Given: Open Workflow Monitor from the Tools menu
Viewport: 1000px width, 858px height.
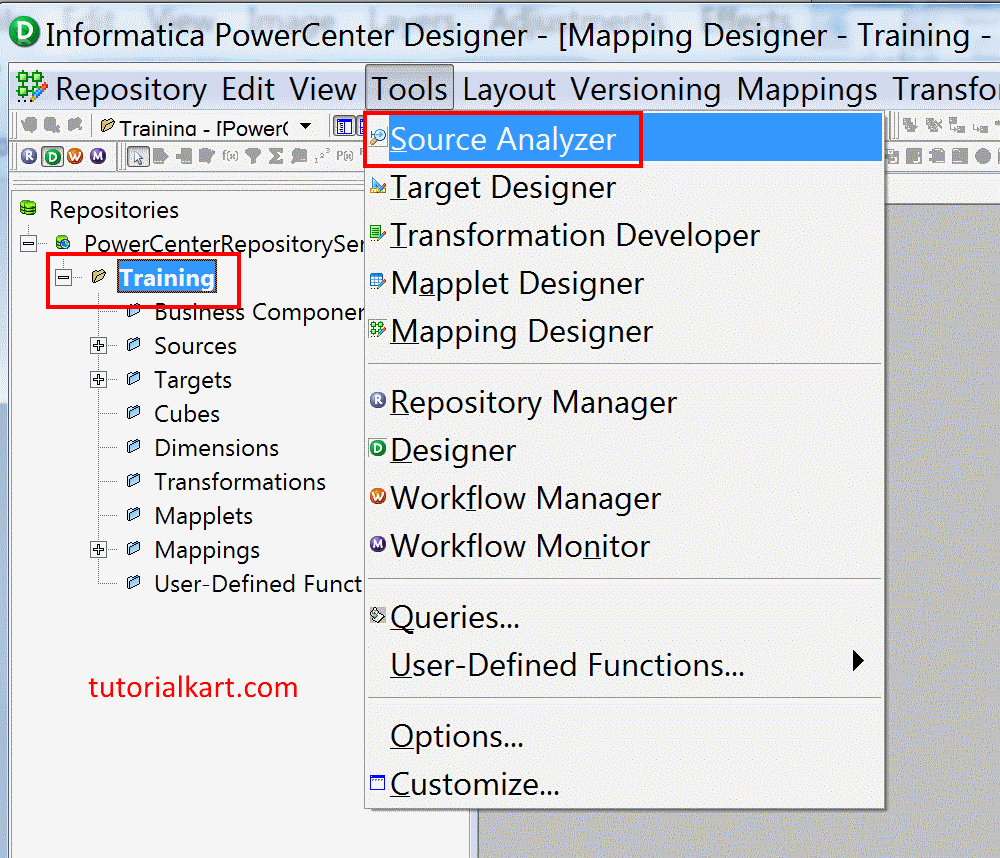Looking at the screenshot, I should (x=625, y=546).
